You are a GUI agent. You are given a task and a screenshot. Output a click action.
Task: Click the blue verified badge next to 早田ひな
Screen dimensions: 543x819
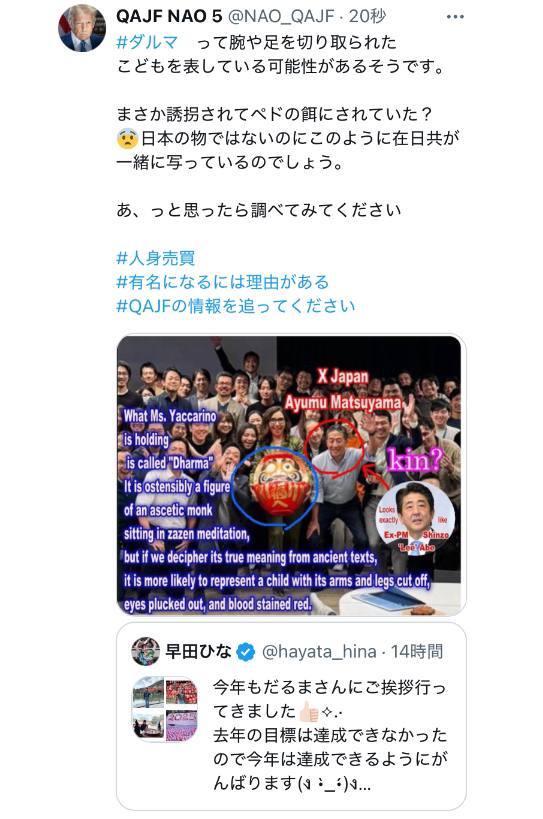pos(246,651)
